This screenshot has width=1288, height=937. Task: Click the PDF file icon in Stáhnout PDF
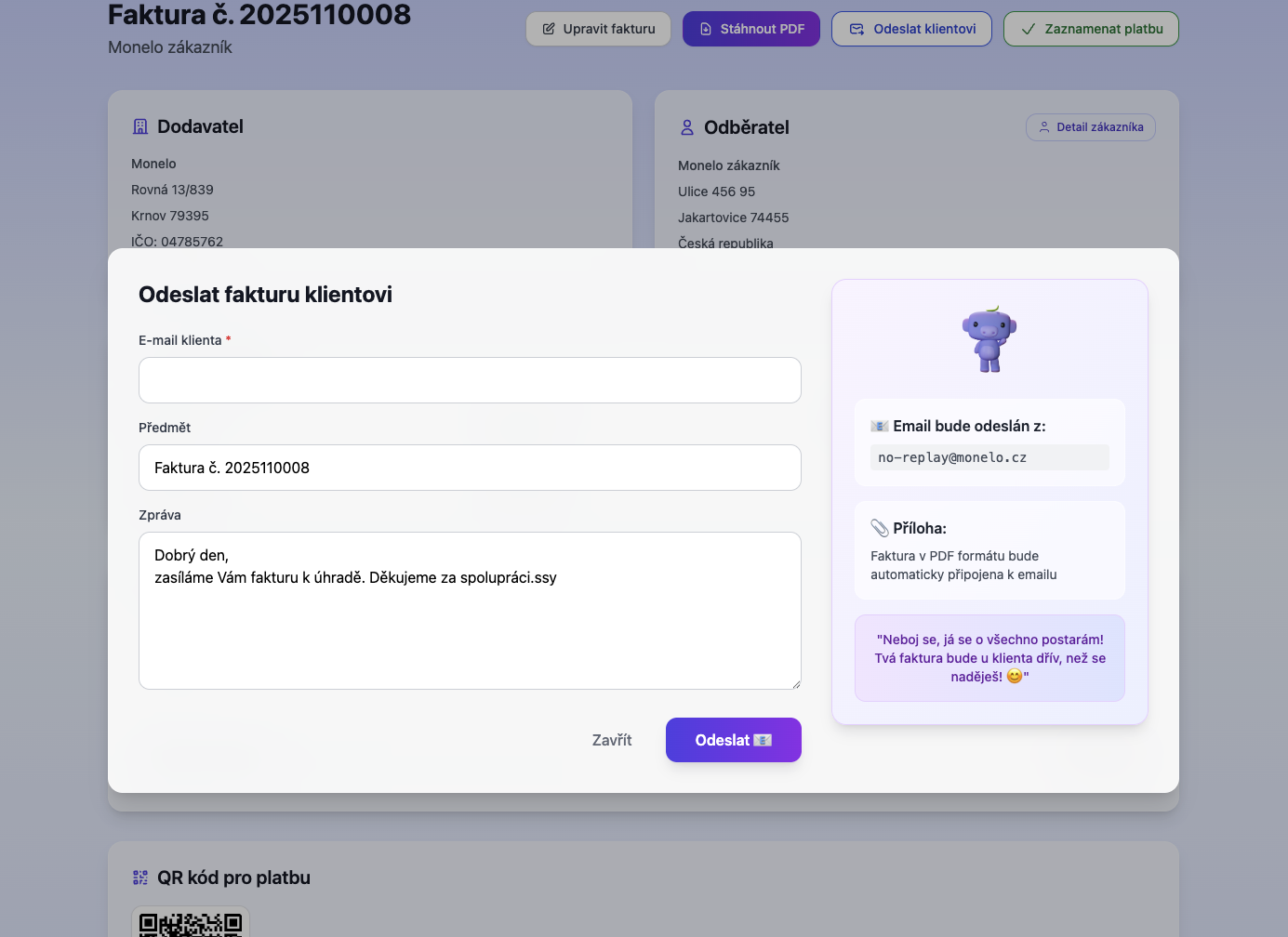click(706, 29)
